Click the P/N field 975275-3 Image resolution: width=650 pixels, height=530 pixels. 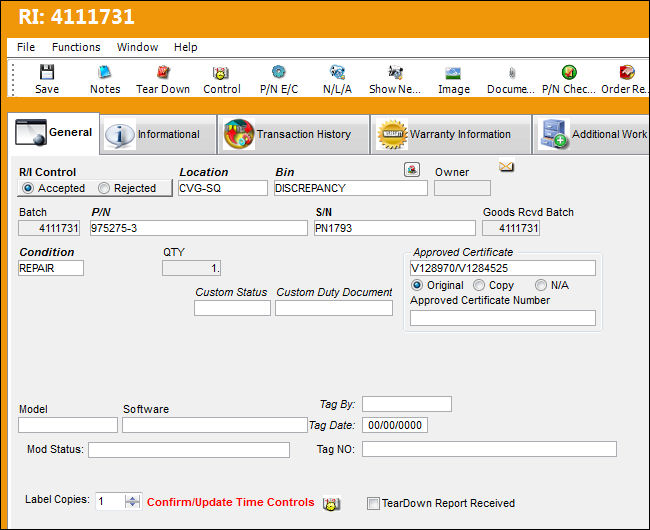tap(199, 228)
